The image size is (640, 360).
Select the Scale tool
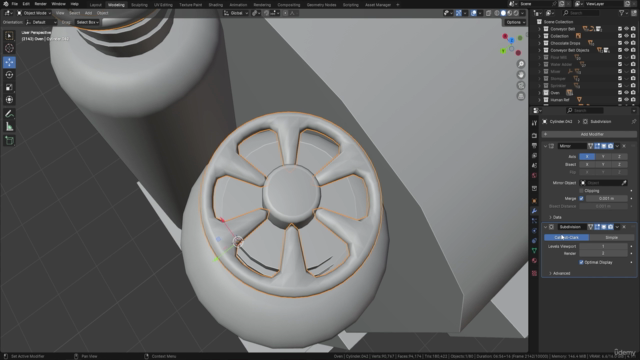[9, 87]
